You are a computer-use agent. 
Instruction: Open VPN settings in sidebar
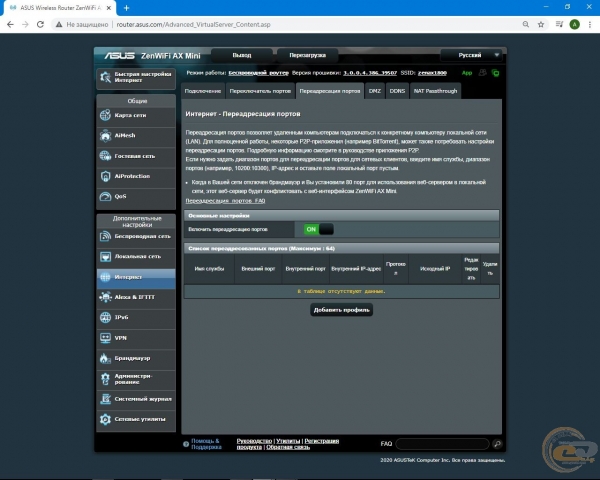[x=136, y=338]
